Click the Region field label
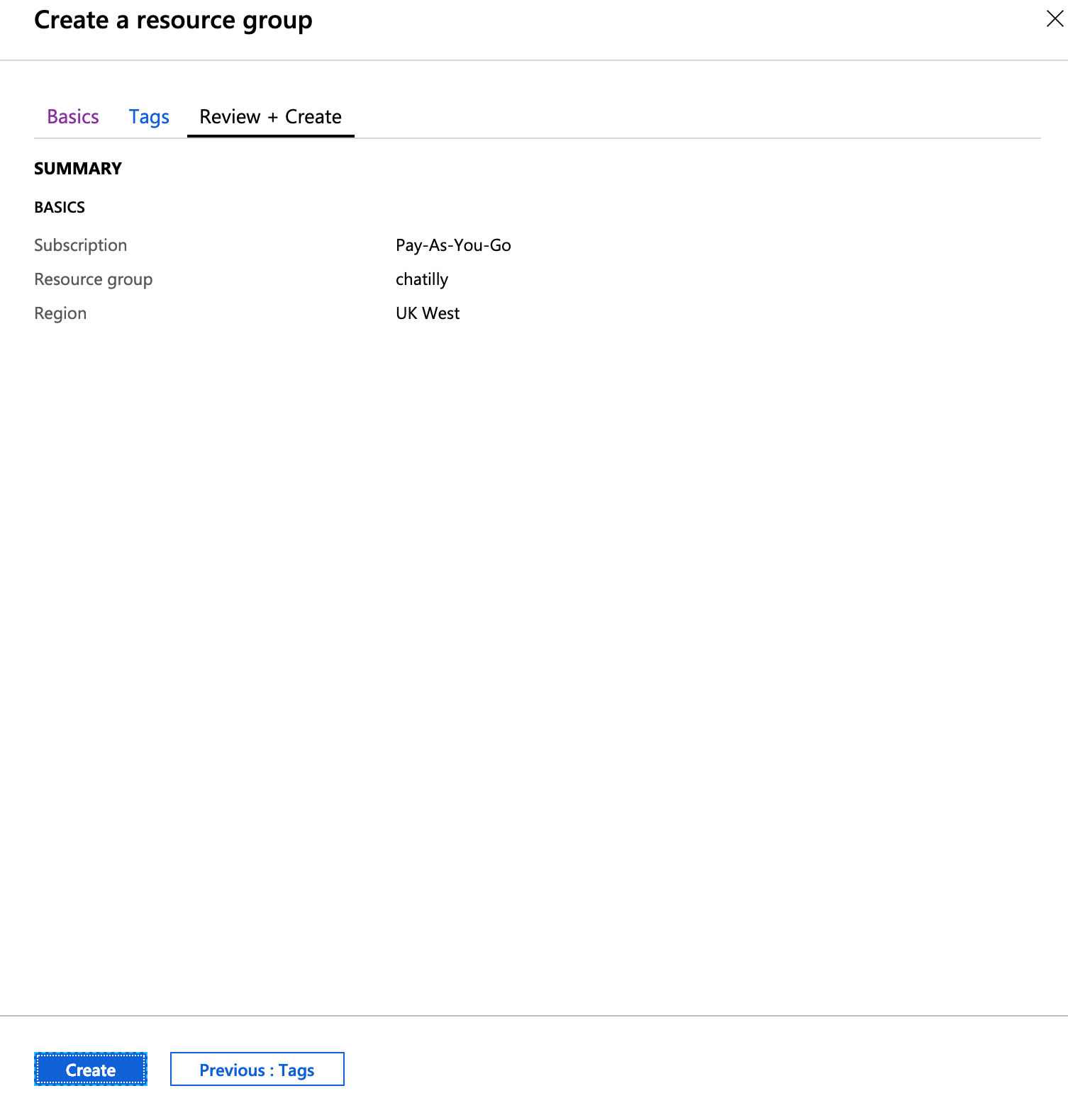The width and height of the screenshot is (1068, 1120). coord(60,313)
